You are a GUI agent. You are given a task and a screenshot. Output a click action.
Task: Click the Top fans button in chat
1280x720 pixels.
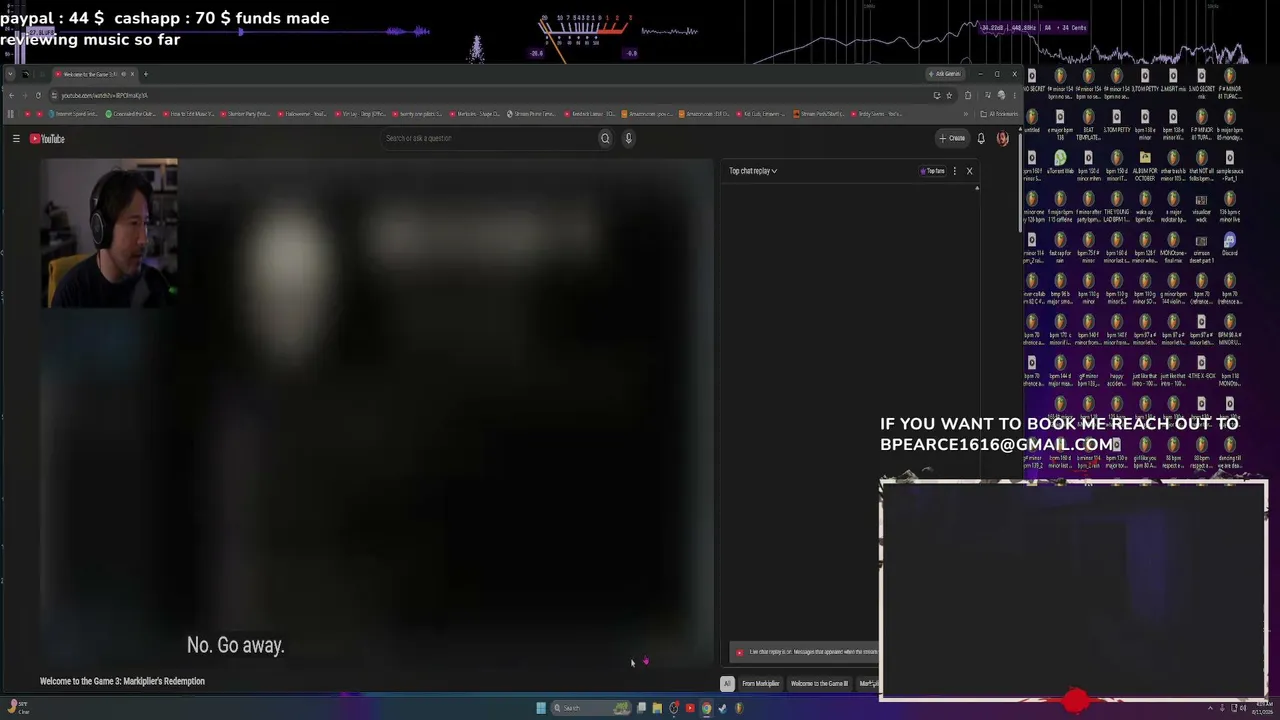coord(933,171)
